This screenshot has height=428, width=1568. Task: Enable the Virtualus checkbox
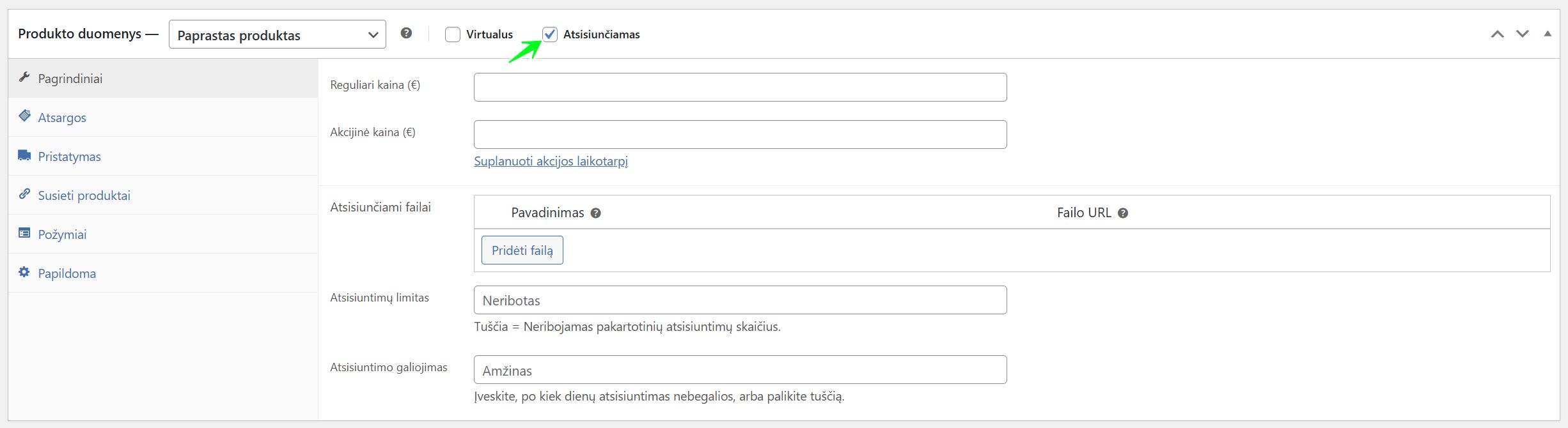453,34
